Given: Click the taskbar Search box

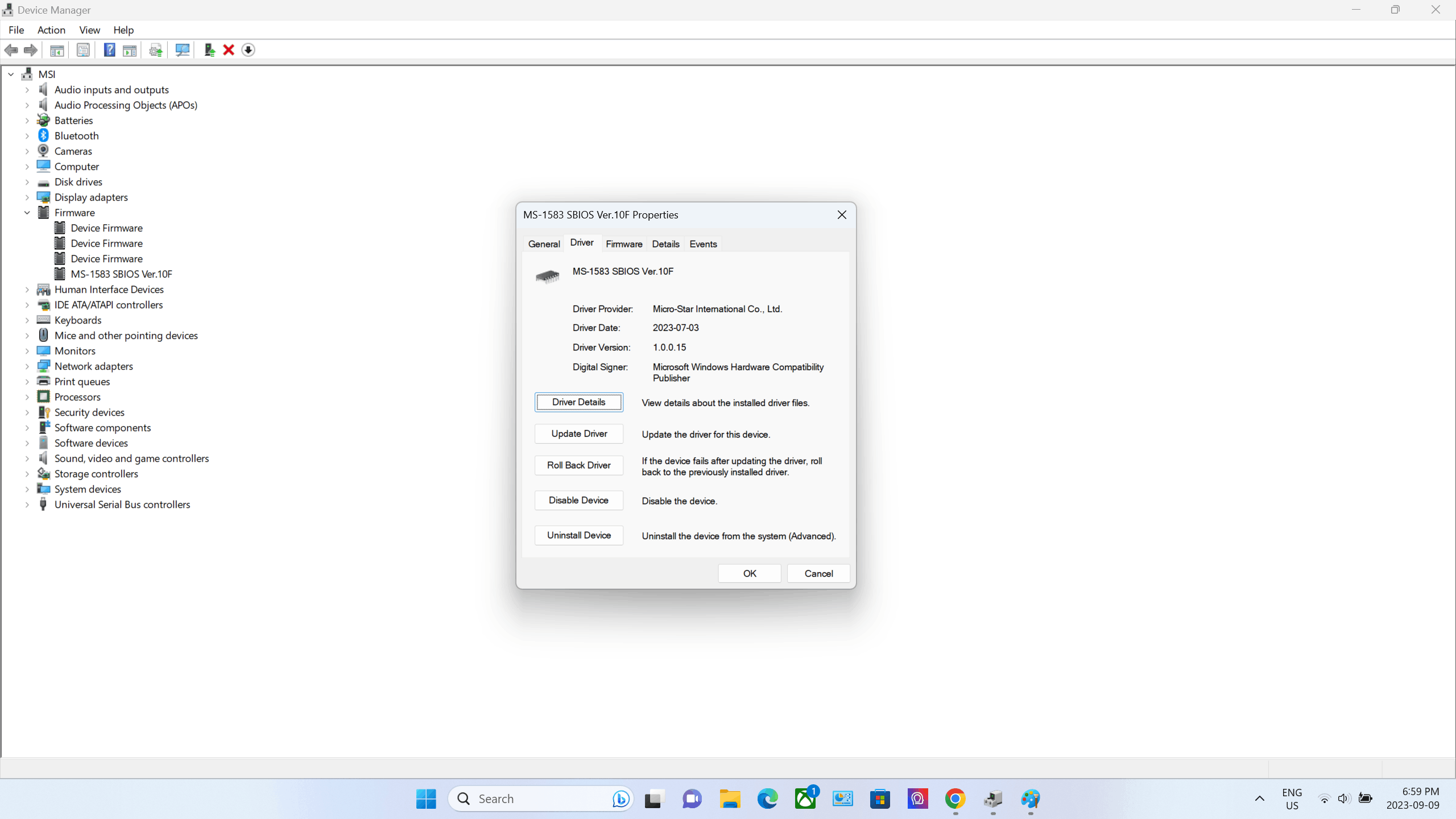Looking at the screenshot, I should [535, 799].
